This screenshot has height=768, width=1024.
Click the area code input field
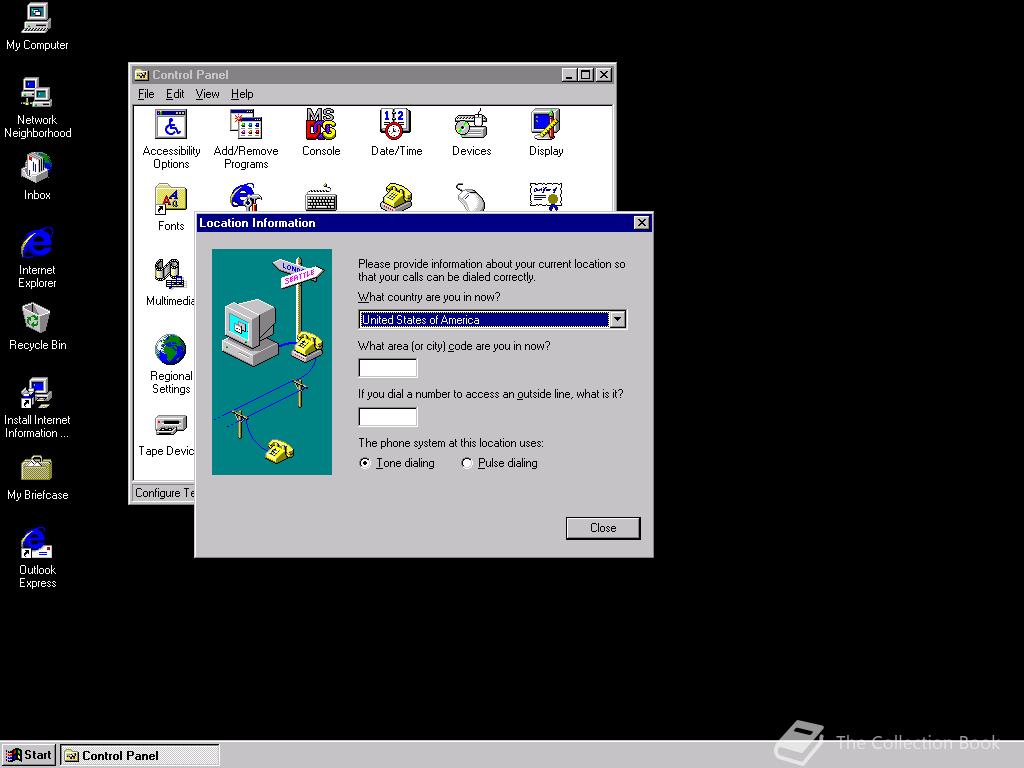coord(387,367)
